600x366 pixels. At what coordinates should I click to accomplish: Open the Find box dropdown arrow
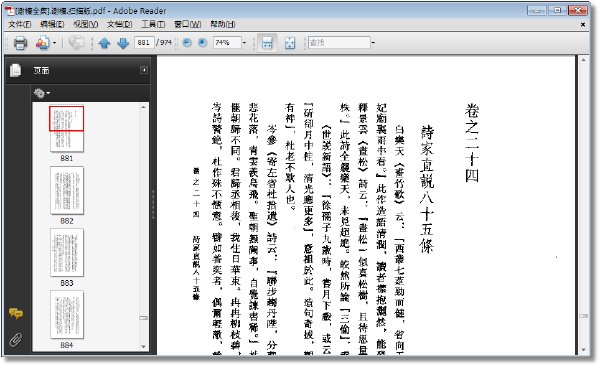tap(373, 42)
